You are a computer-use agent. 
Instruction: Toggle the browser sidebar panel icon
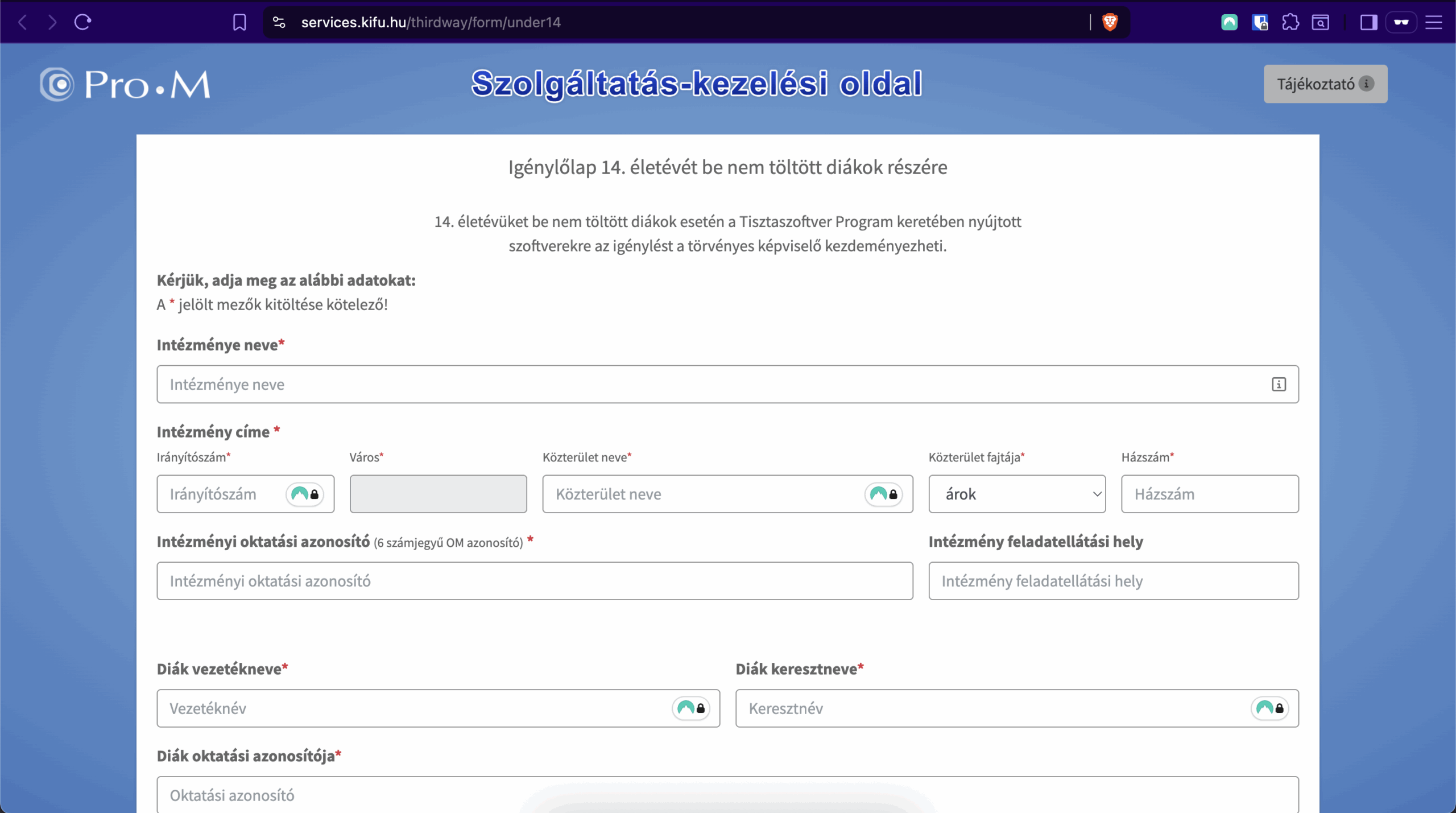point(1368,22)
